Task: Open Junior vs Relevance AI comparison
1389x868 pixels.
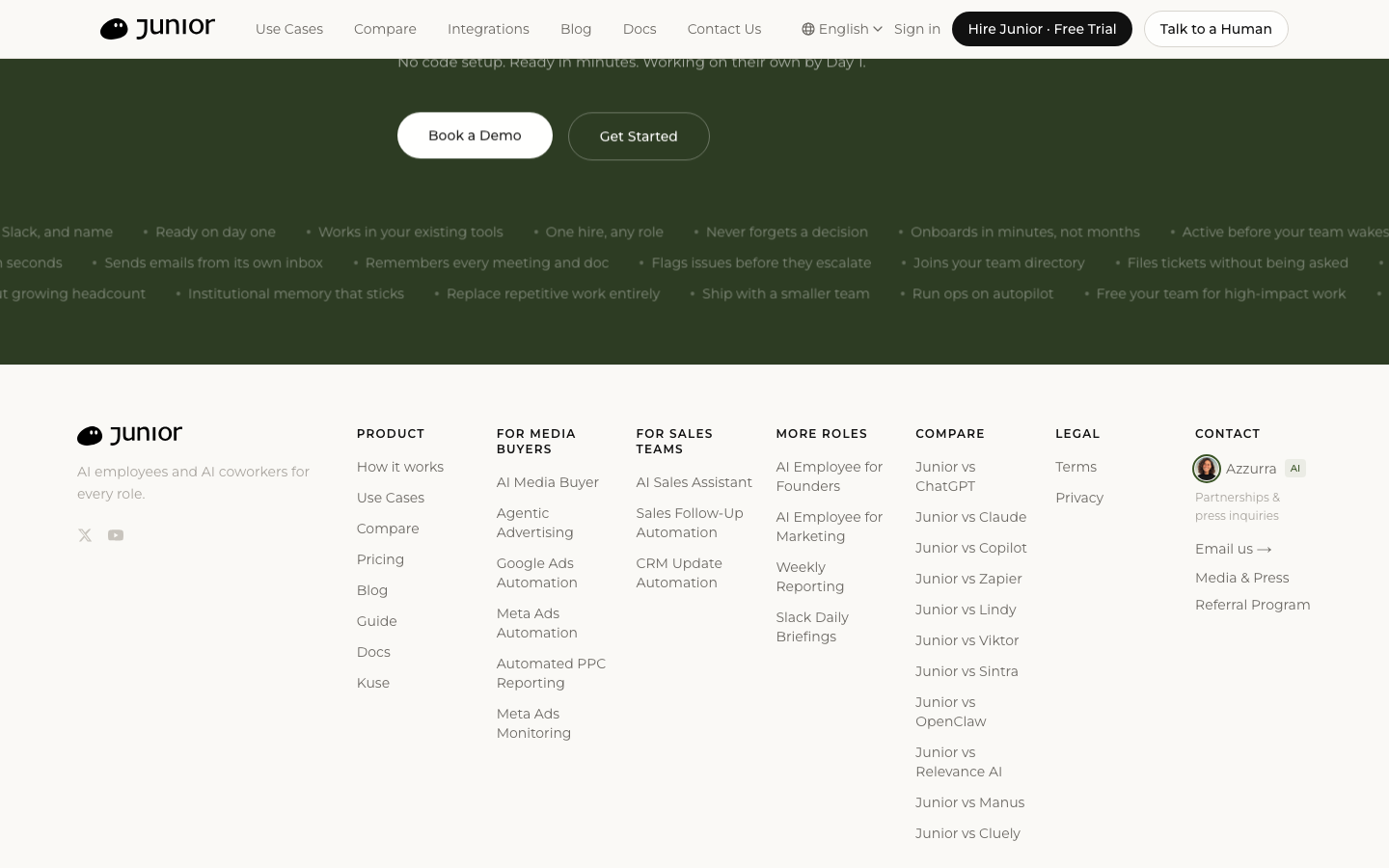Action: coord(959,762)
